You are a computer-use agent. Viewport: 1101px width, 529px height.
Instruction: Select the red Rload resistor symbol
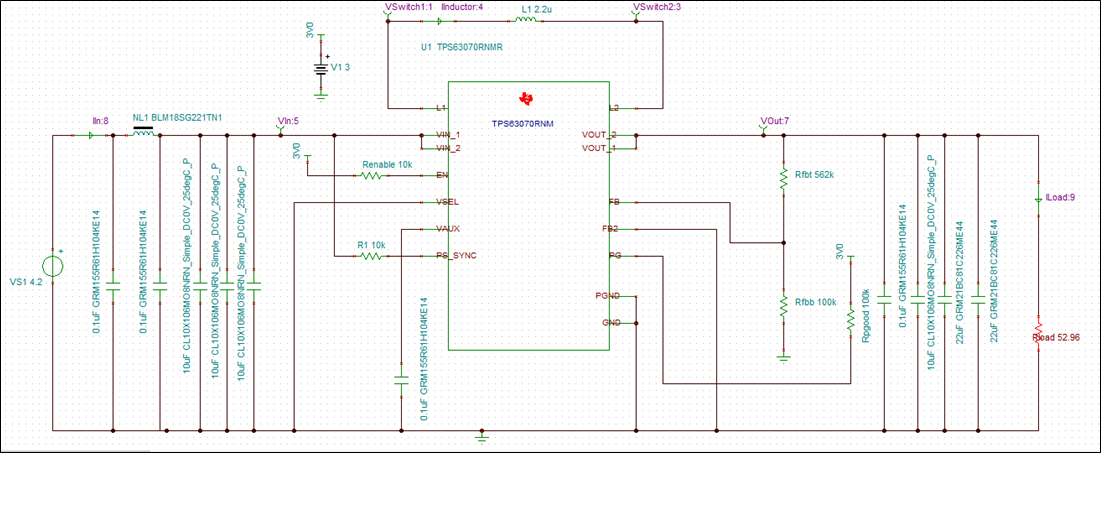(1038, 332)
